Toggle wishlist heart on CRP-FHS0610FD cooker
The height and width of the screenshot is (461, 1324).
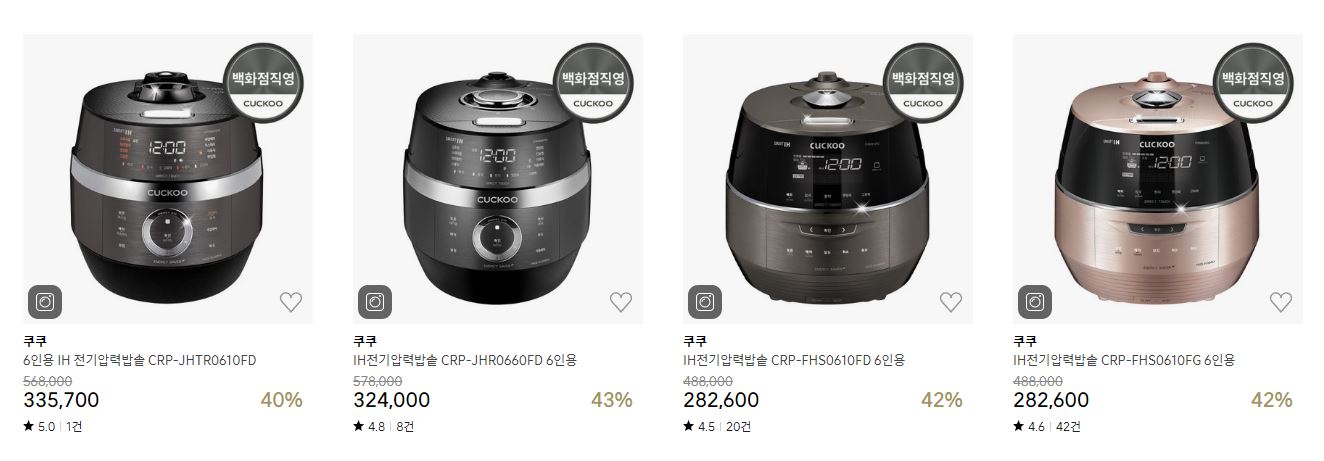tap(950, 302)
